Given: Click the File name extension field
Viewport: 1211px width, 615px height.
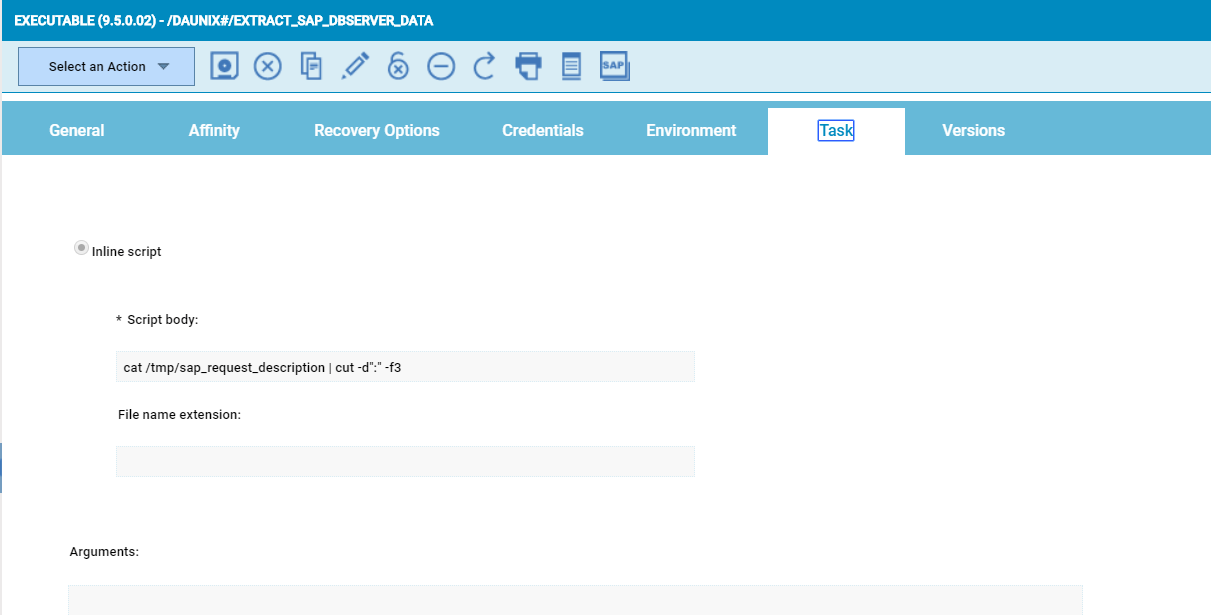Looking at the screenshot, I should point(405,461).
